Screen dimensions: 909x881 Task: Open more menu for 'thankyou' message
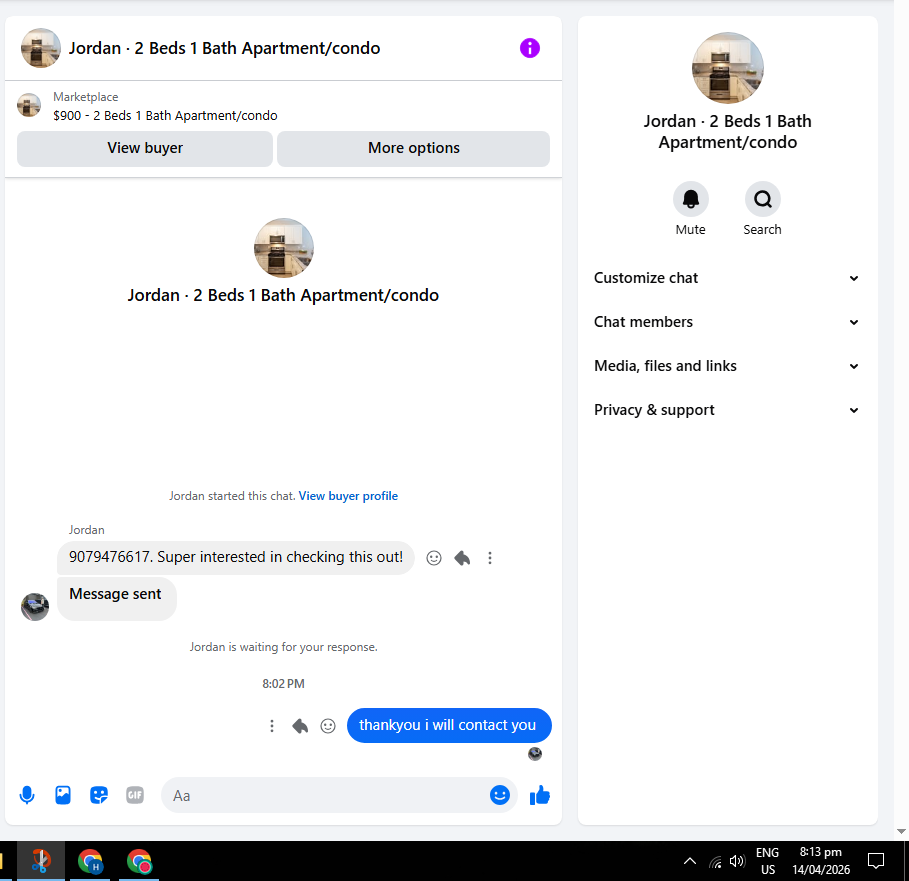pyautogui.click(x=272, y=726)
